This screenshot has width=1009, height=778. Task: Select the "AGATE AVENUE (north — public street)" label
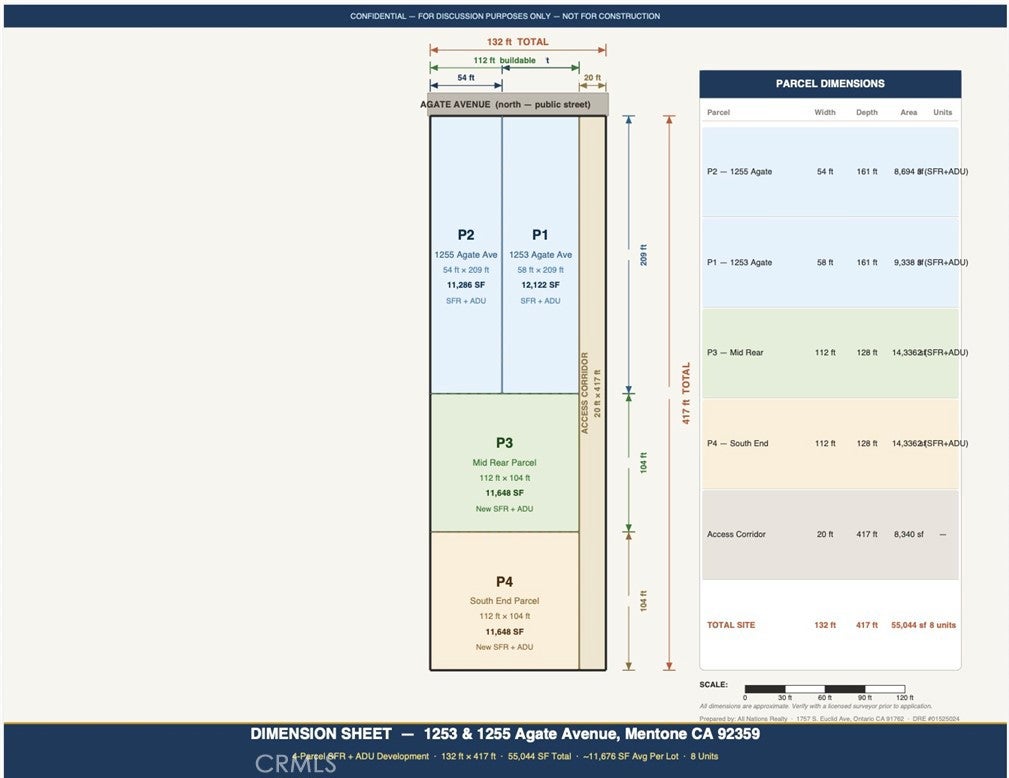click(x=505, y=104)
